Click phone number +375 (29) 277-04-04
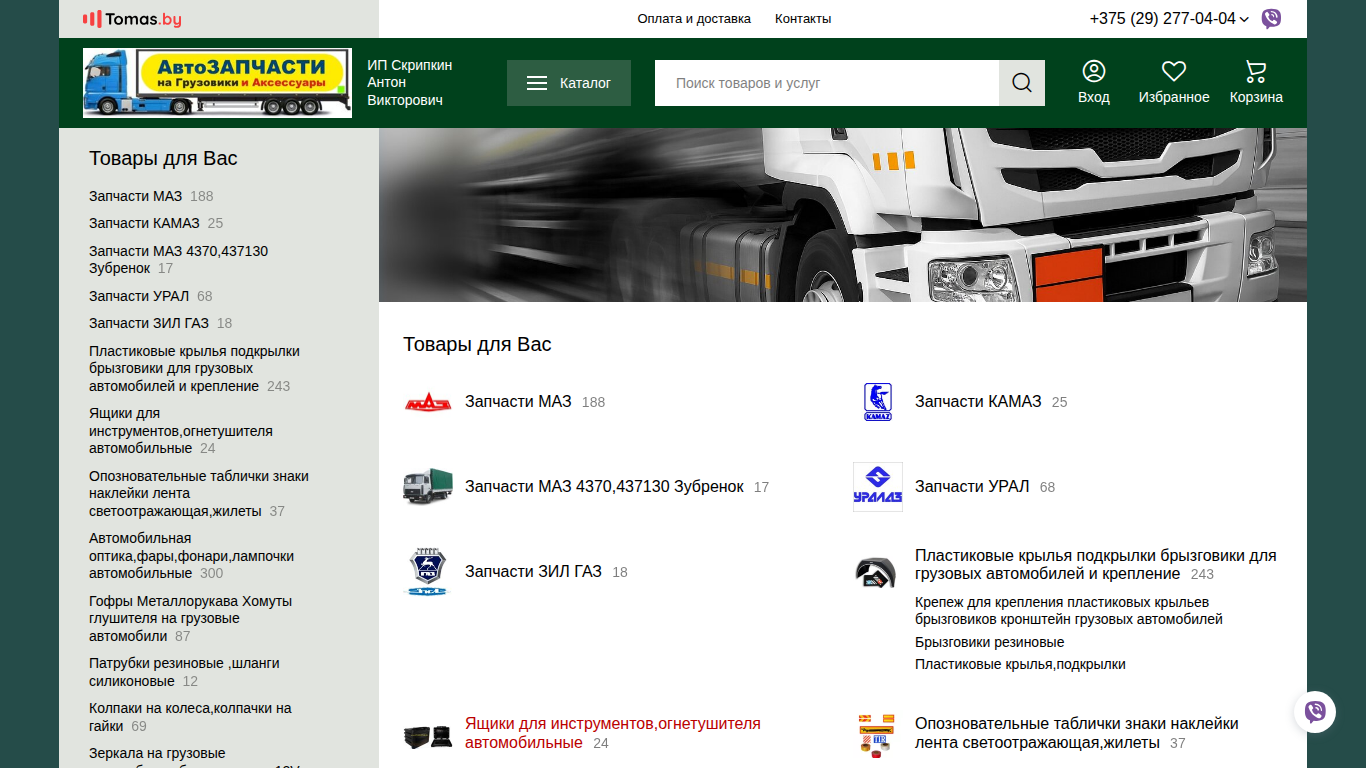 point(1162,19)
